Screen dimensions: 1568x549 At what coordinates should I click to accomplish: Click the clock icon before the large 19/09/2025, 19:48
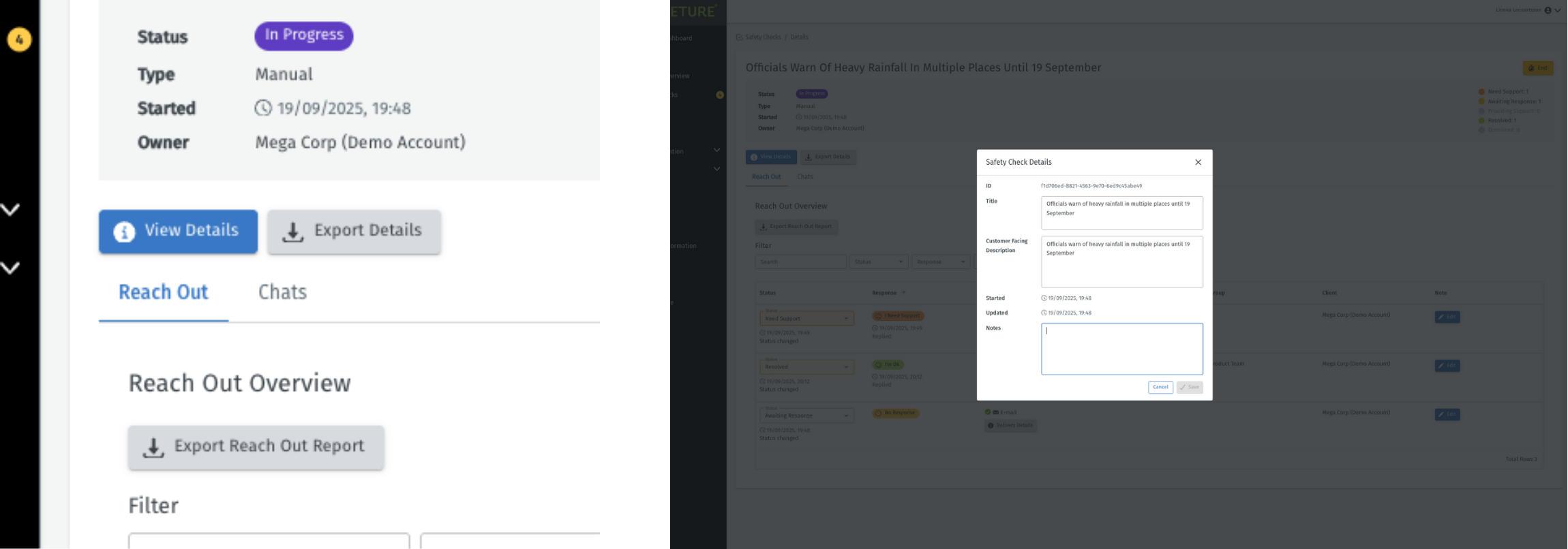[x=263, y=108]
